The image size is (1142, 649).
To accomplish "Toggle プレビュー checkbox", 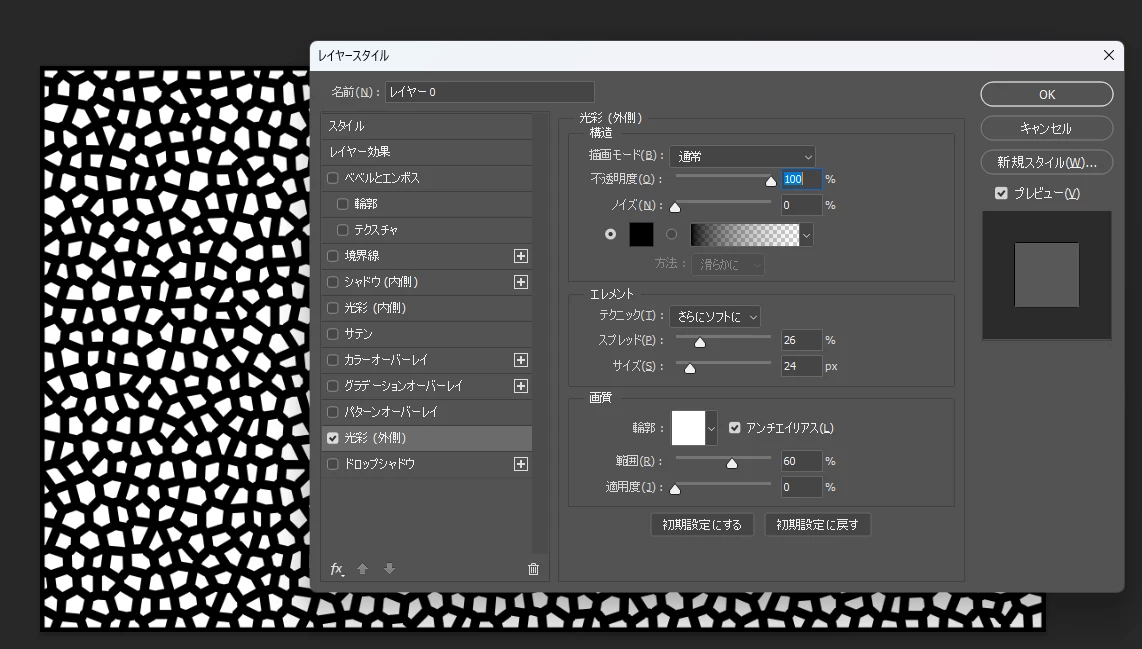I will click(x=1001, y=193).
